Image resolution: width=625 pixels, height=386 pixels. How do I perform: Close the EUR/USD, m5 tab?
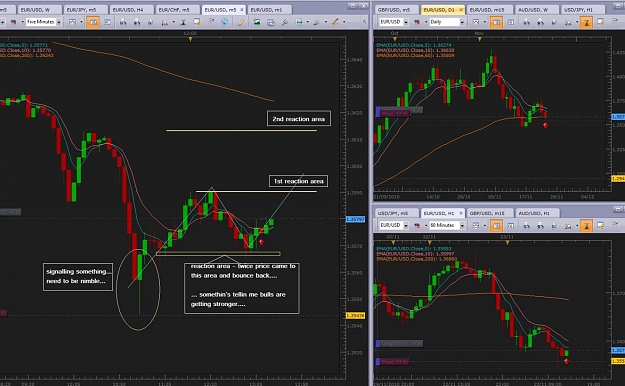point(242,10)
